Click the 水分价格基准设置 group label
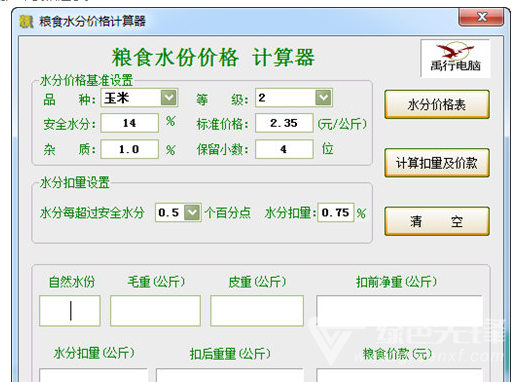522x382 pixels. (86, 81)
